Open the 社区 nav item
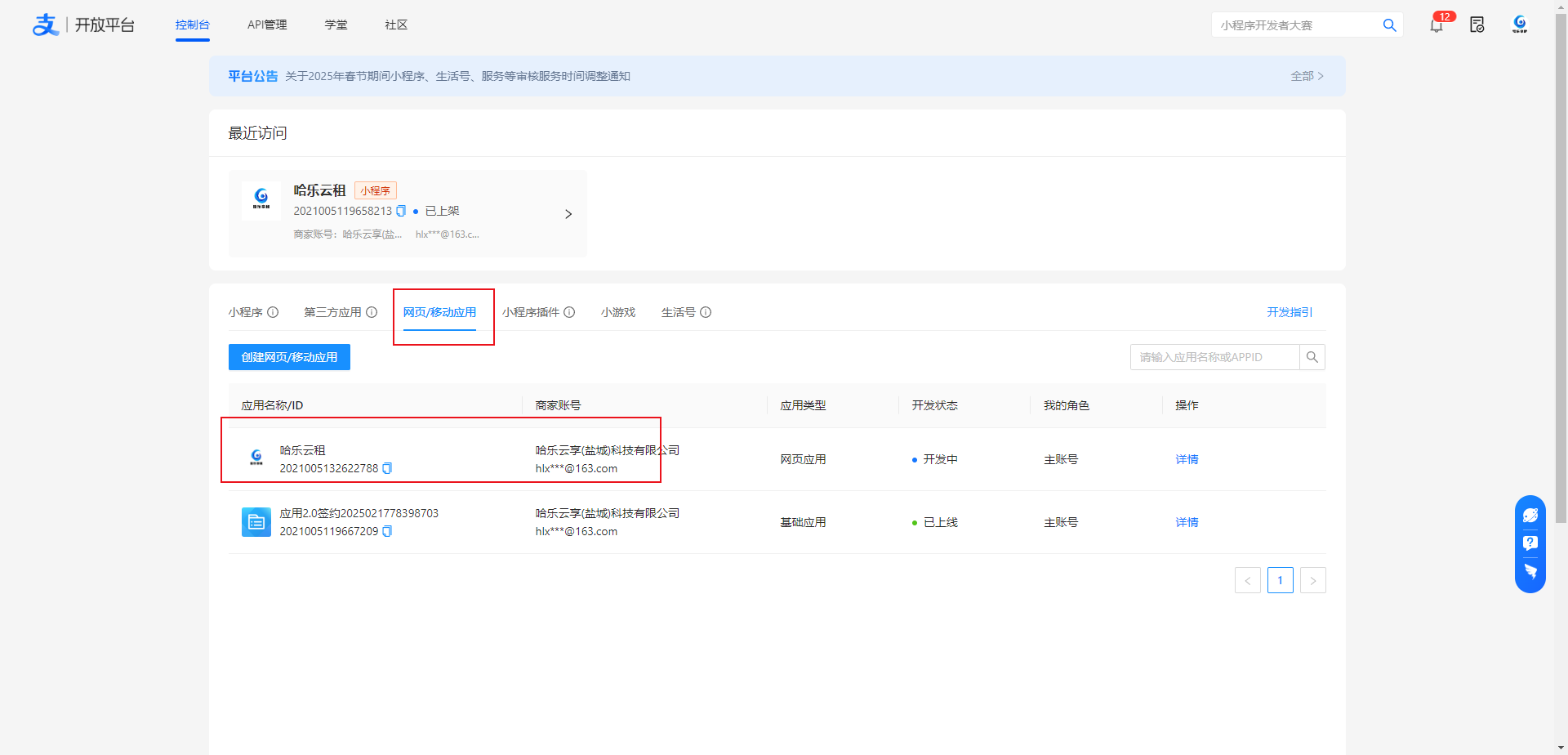The height and width of the screenshot is (755, 1568). [x=396, y=25]
